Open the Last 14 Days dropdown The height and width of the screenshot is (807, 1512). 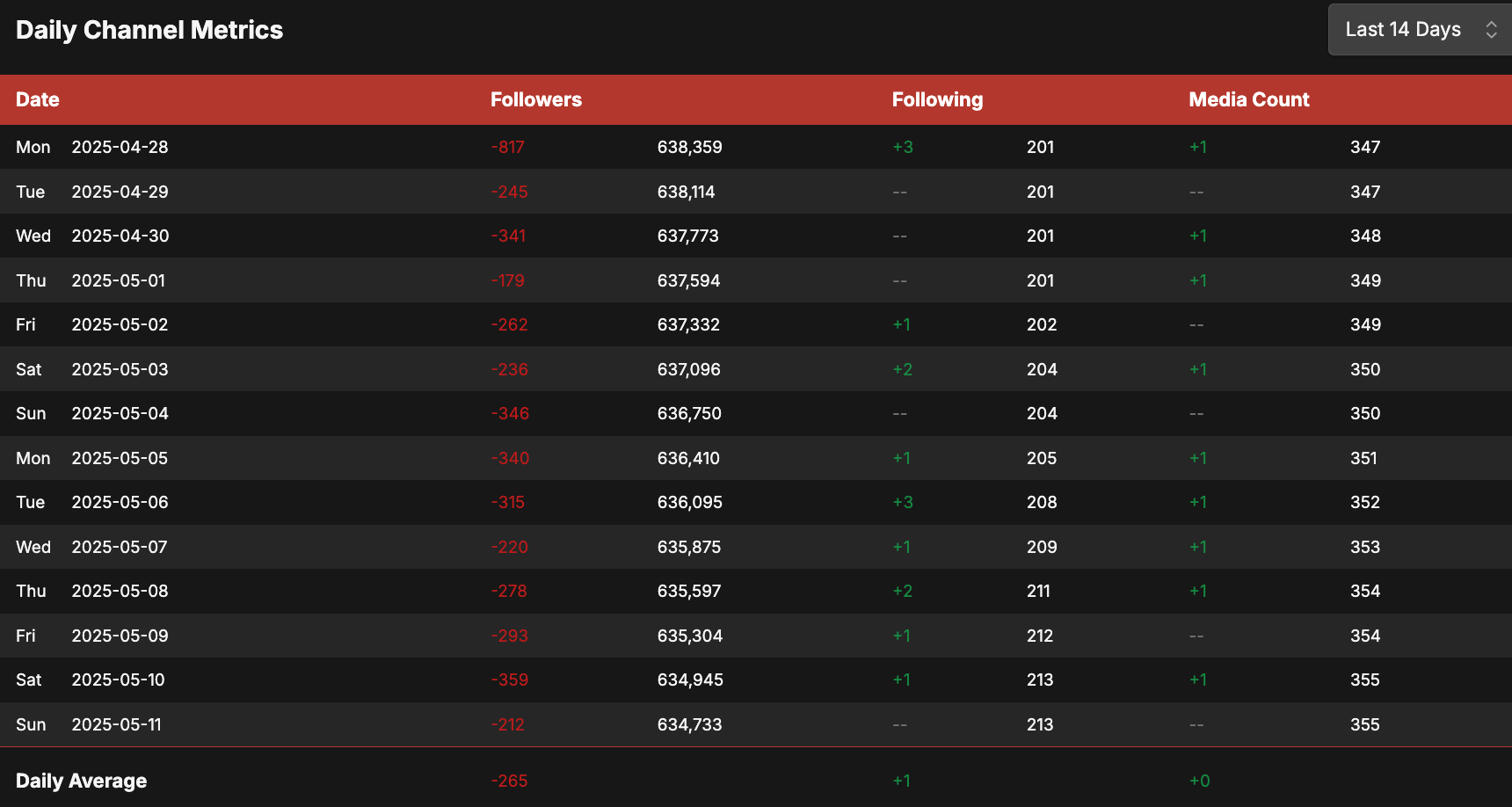tap(1420, 30)
